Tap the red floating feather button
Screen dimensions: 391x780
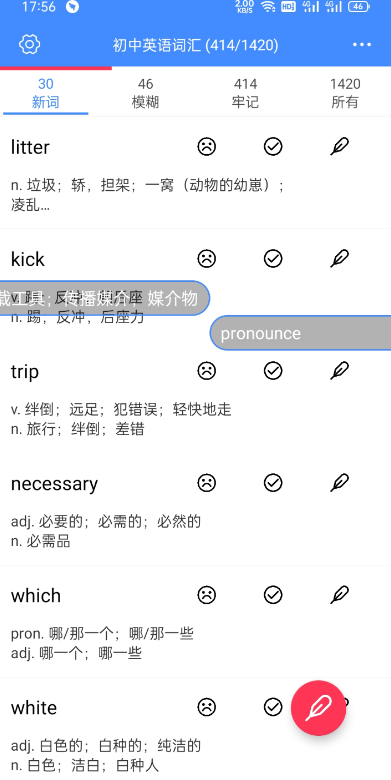click(x=318, y=708)
